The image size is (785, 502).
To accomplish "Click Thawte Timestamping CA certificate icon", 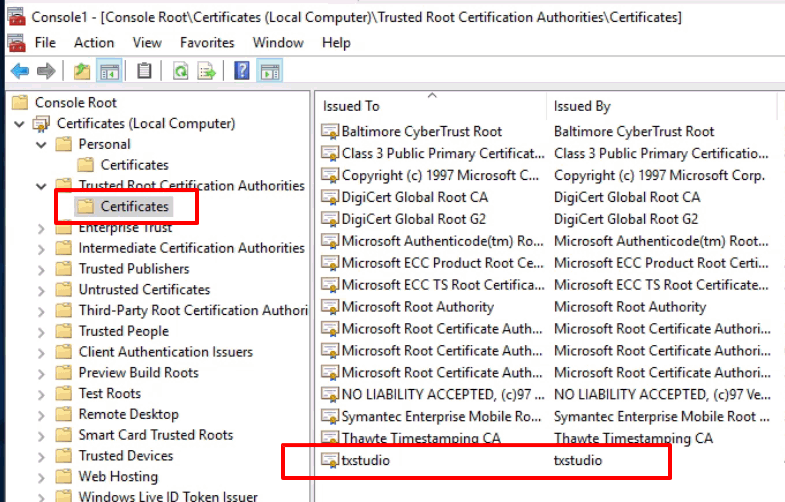I will tap(330, 438).
